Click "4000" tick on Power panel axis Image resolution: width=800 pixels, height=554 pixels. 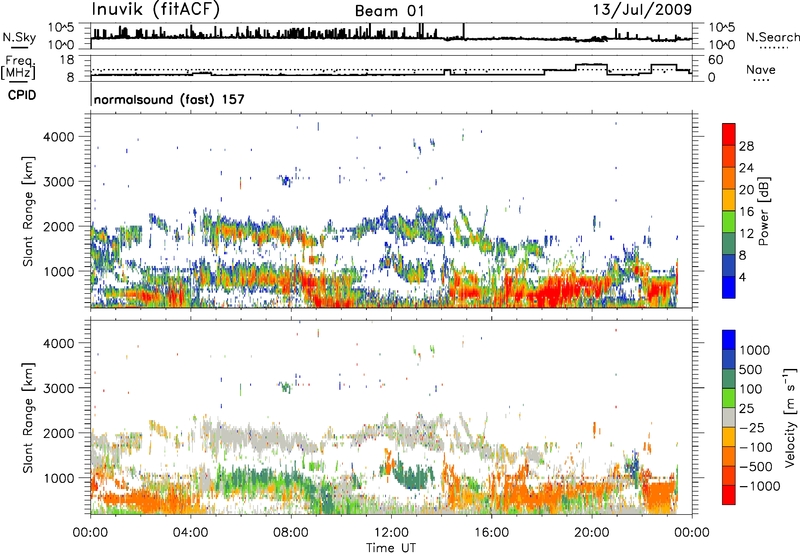59,137
